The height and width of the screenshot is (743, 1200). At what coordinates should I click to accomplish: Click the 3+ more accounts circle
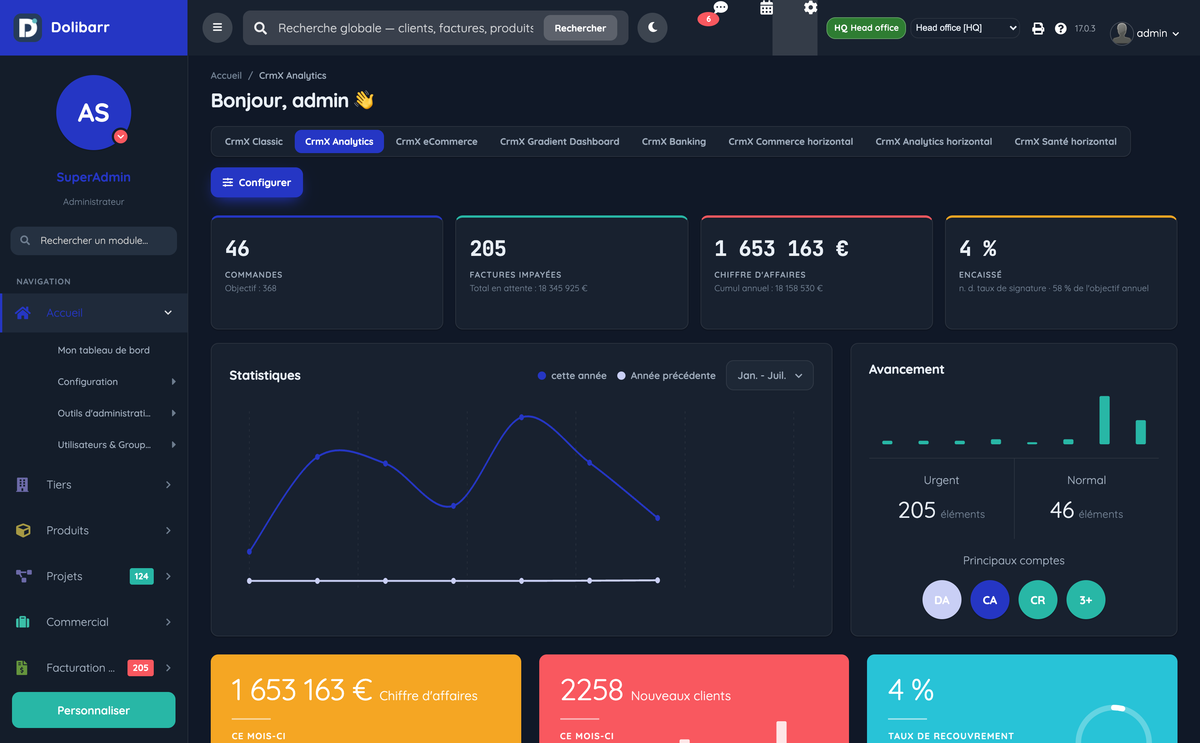pos(1086,600)
